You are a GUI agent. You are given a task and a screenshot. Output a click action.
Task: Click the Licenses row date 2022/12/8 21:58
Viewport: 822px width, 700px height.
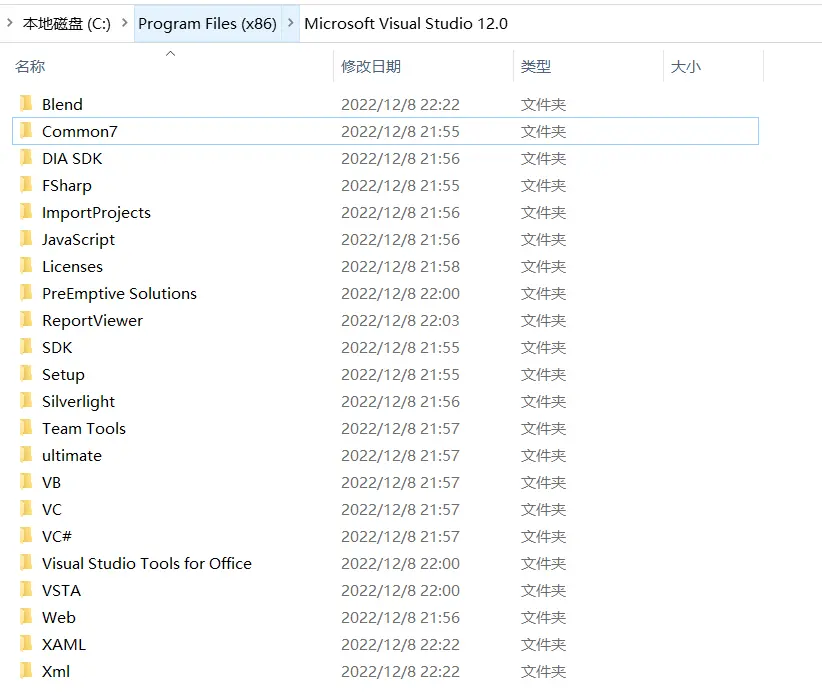(401, 266)
